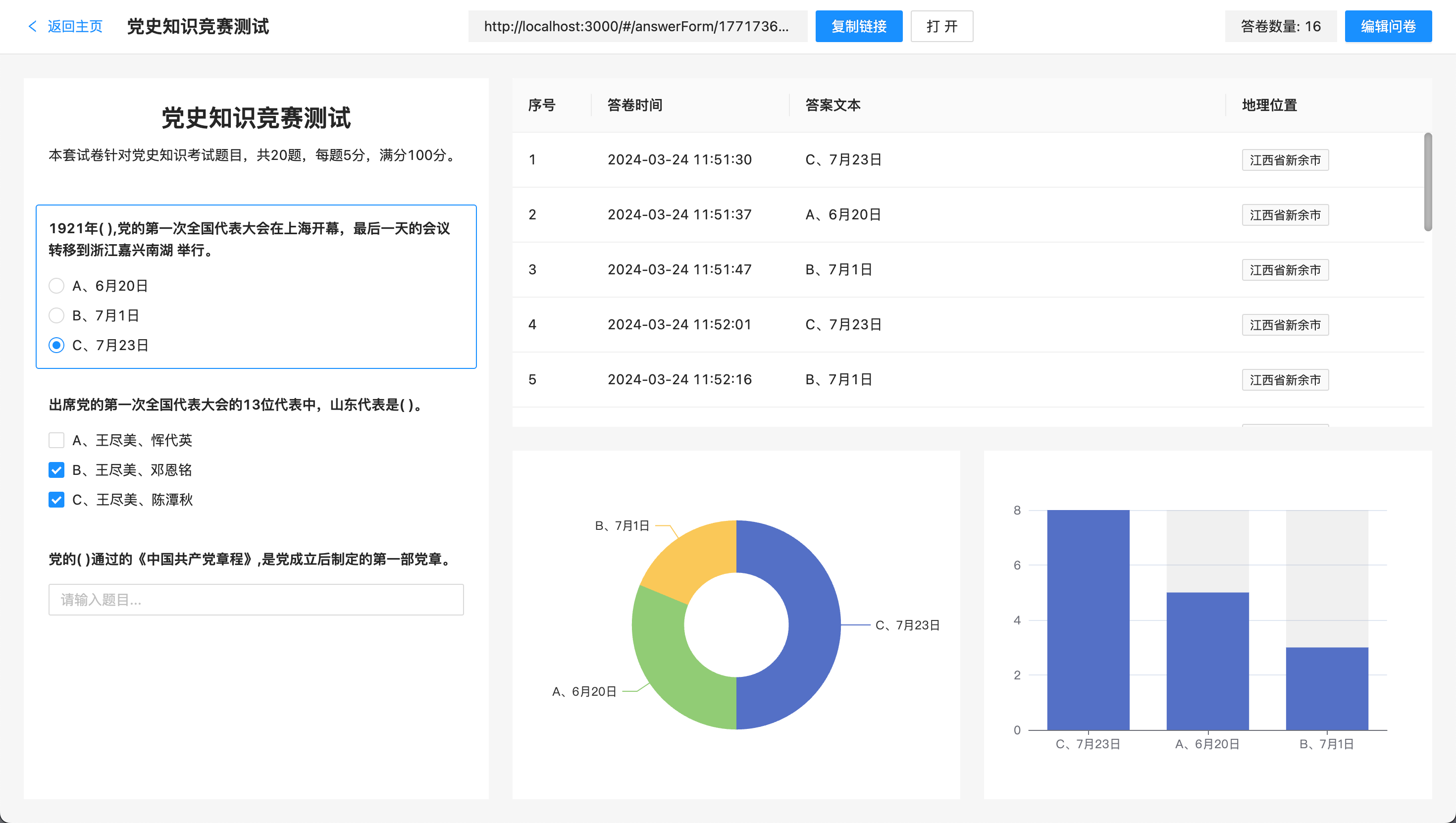Click the 返回主页 link

pos(75,27)
